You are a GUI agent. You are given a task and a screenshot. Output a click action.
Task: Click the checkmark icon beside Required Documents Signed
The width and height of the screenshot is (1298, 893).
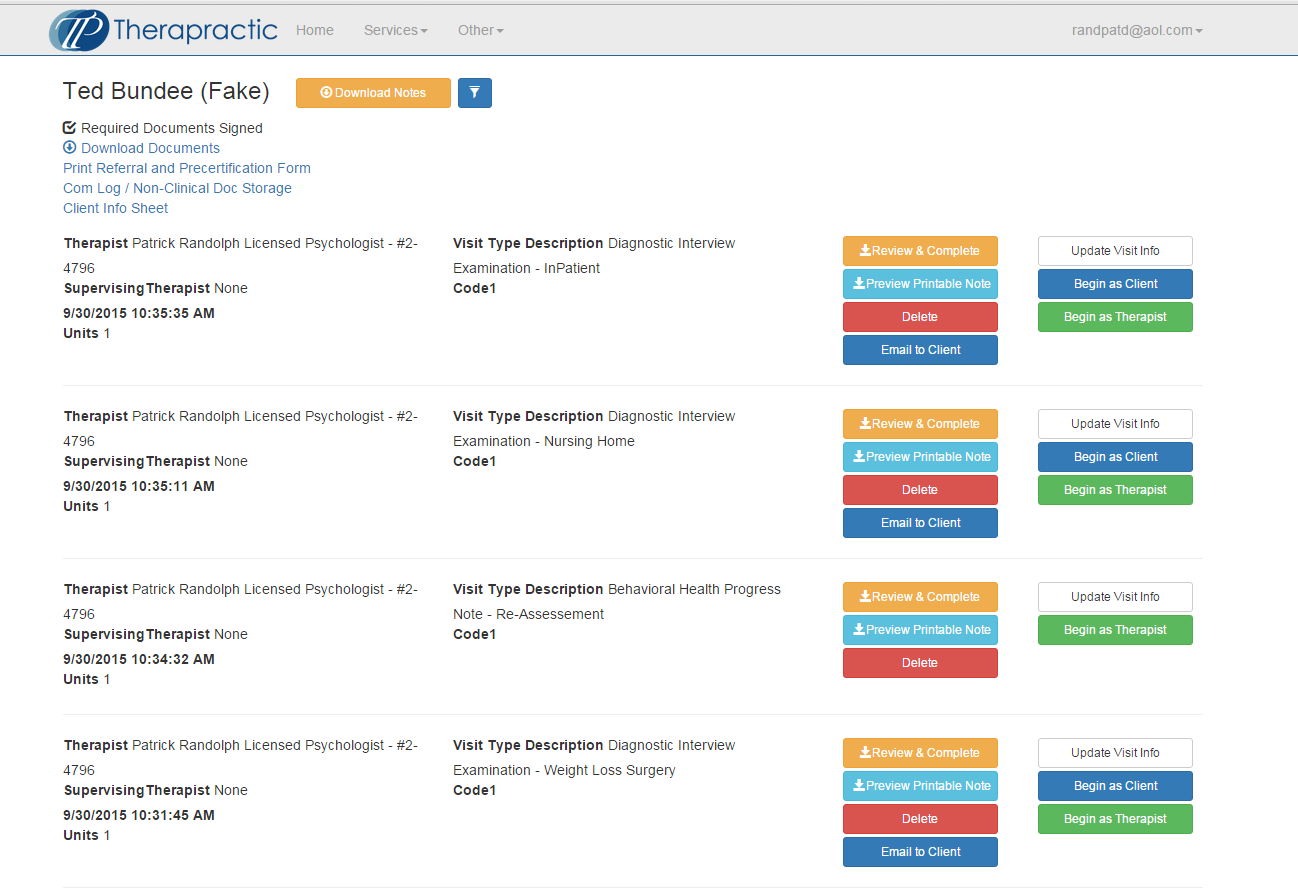68,127
